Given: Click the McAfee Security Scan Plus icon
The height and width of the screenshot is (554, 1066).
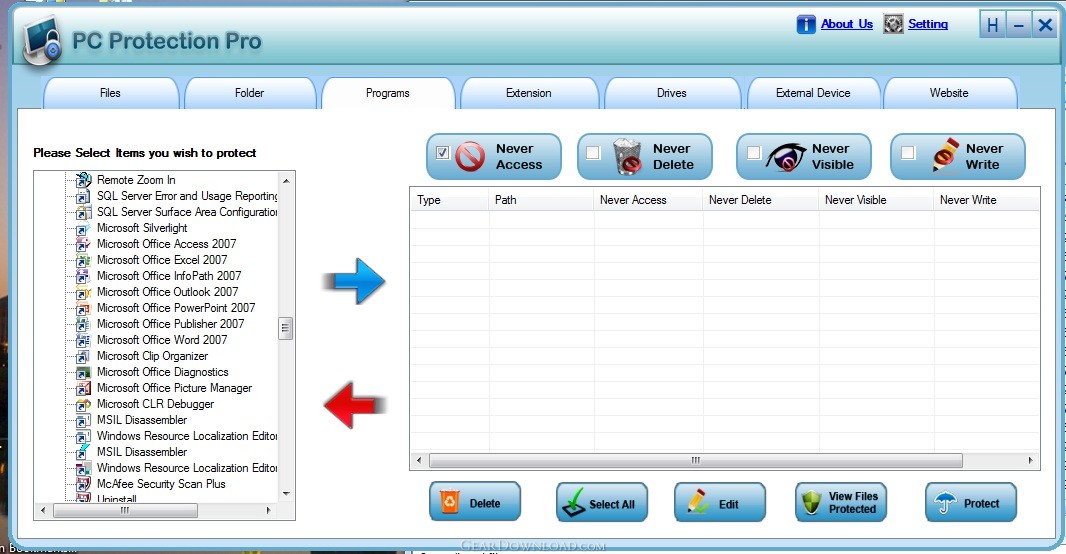Looking at the screenshot, I should pos(83,484).
